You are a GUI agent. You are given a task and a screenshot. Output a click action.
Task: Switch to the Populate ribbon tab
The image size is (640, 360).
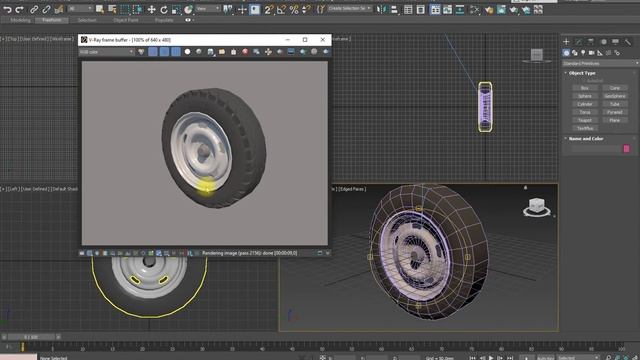tap(164, 20)
